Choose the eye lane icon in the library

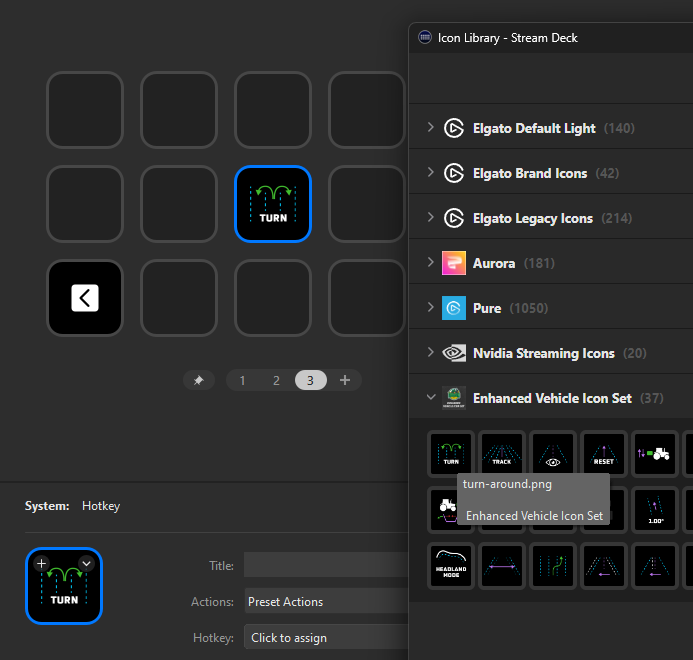point(553,454)
